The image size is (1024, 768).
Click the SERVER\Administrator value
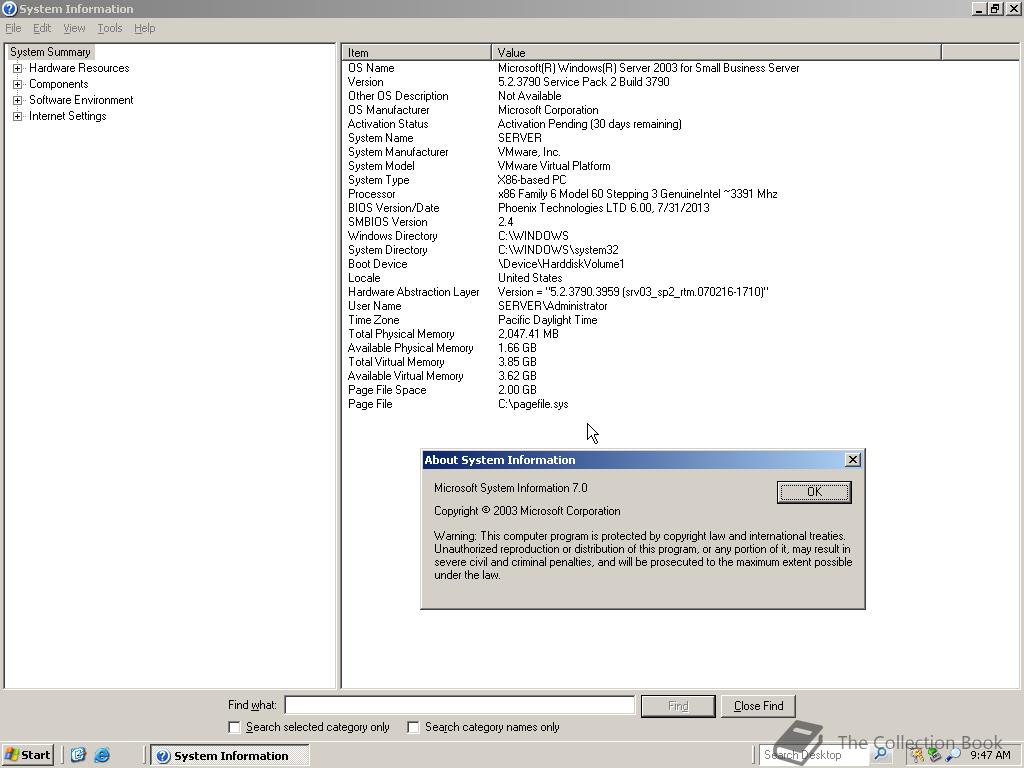pyautogui.click(x=552, y=306)
